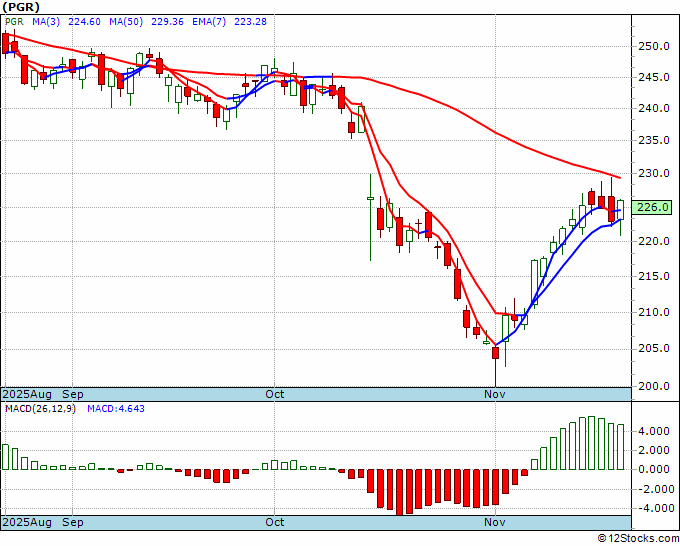Click the (PGR) ticker title
The width and height of the screenshot is (680, 546).
(21, 7)
